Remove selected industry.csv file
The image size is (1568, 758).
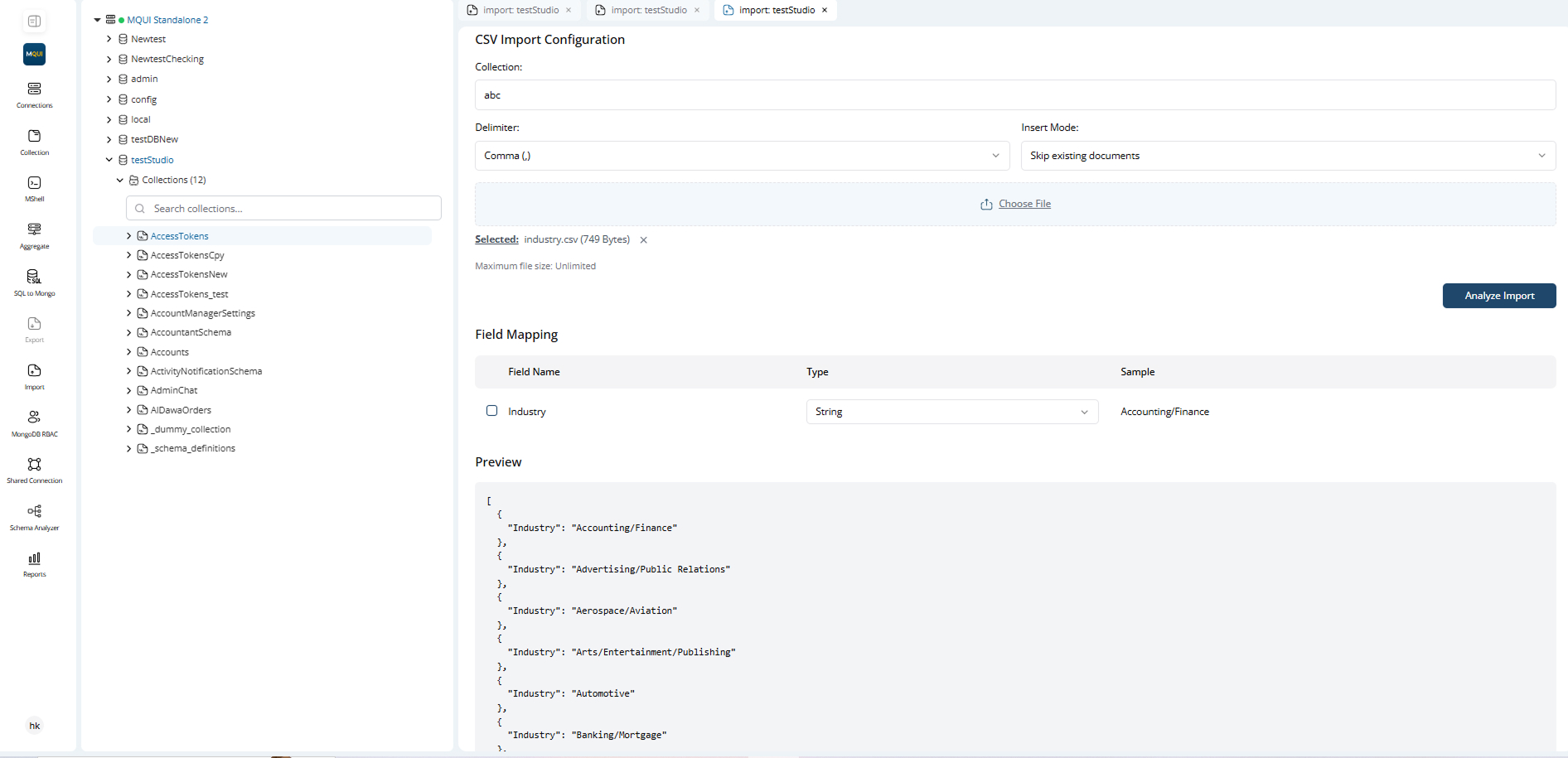click(x=643, y=240)
